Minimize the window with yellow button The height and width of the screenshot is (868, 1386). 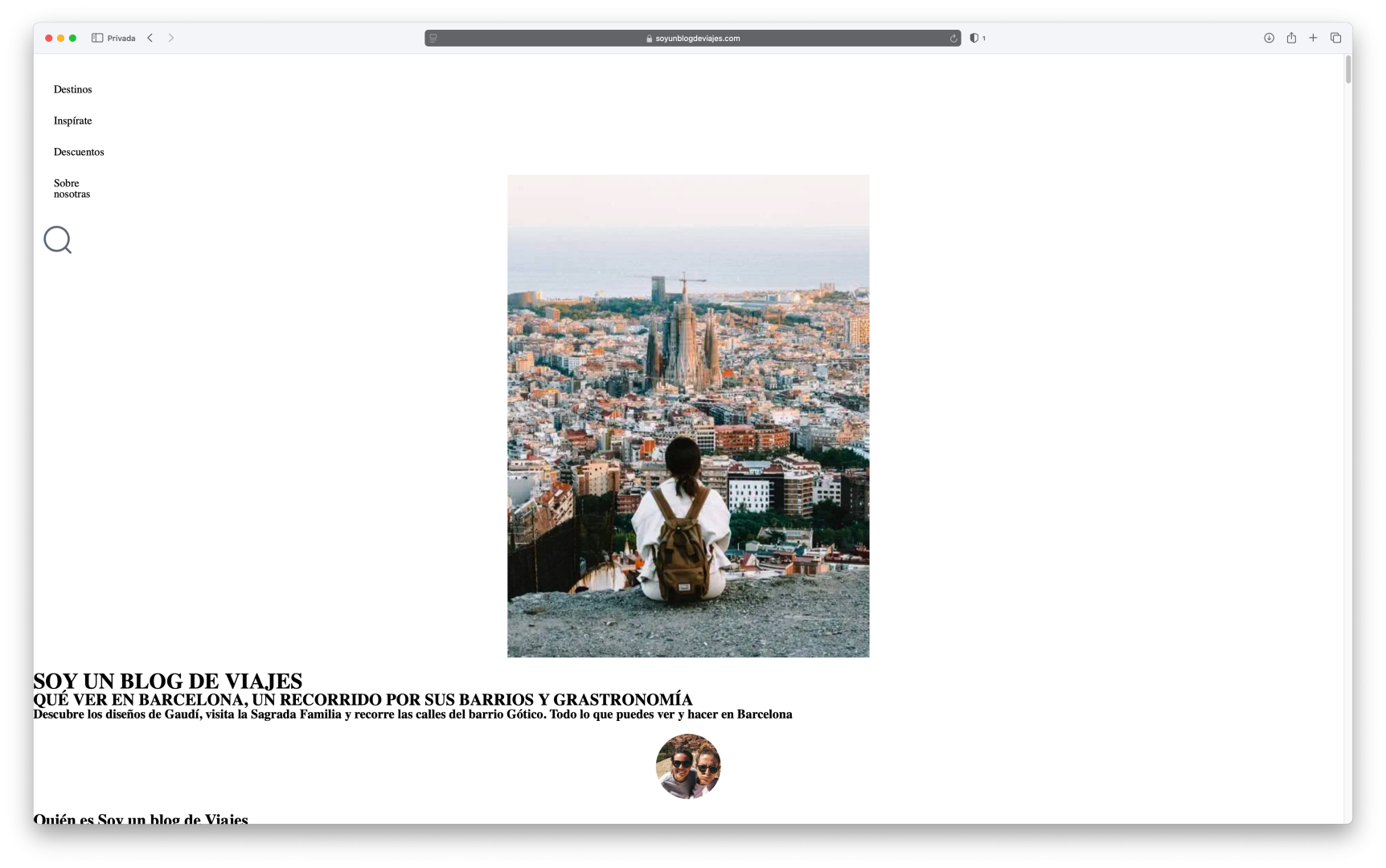pyautogui.click(x=60, y=38)
